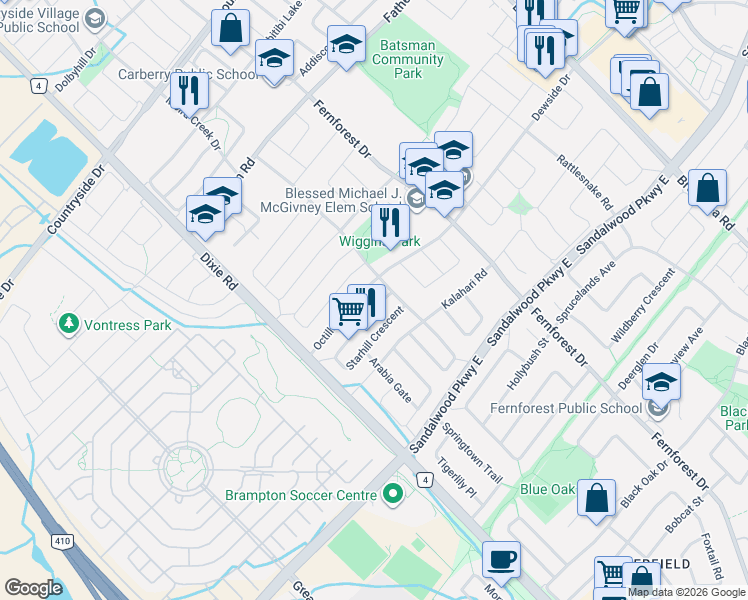
Task: Select the Brampton Soccer Centre label
Action: [x=301, y=495]
